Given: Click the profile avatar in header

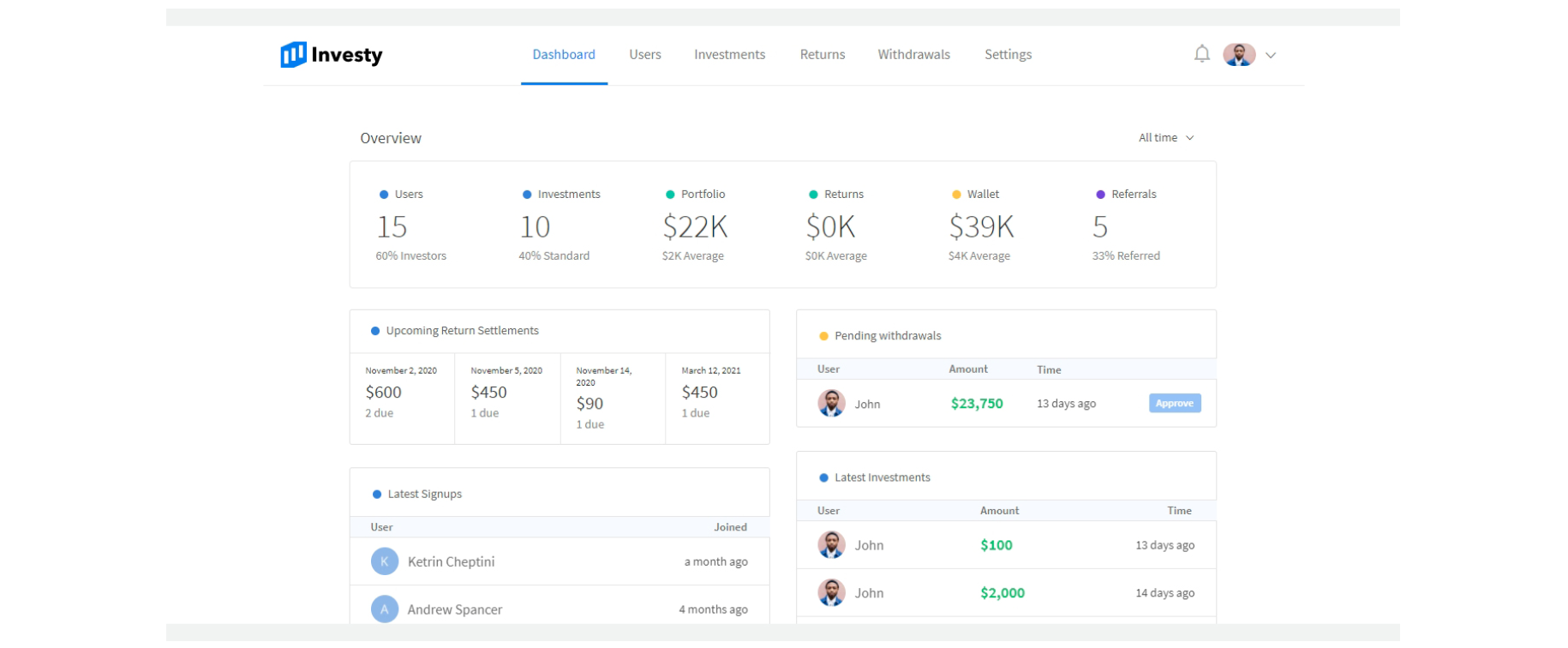Looking at the screenshot, I should [1238, 55].
